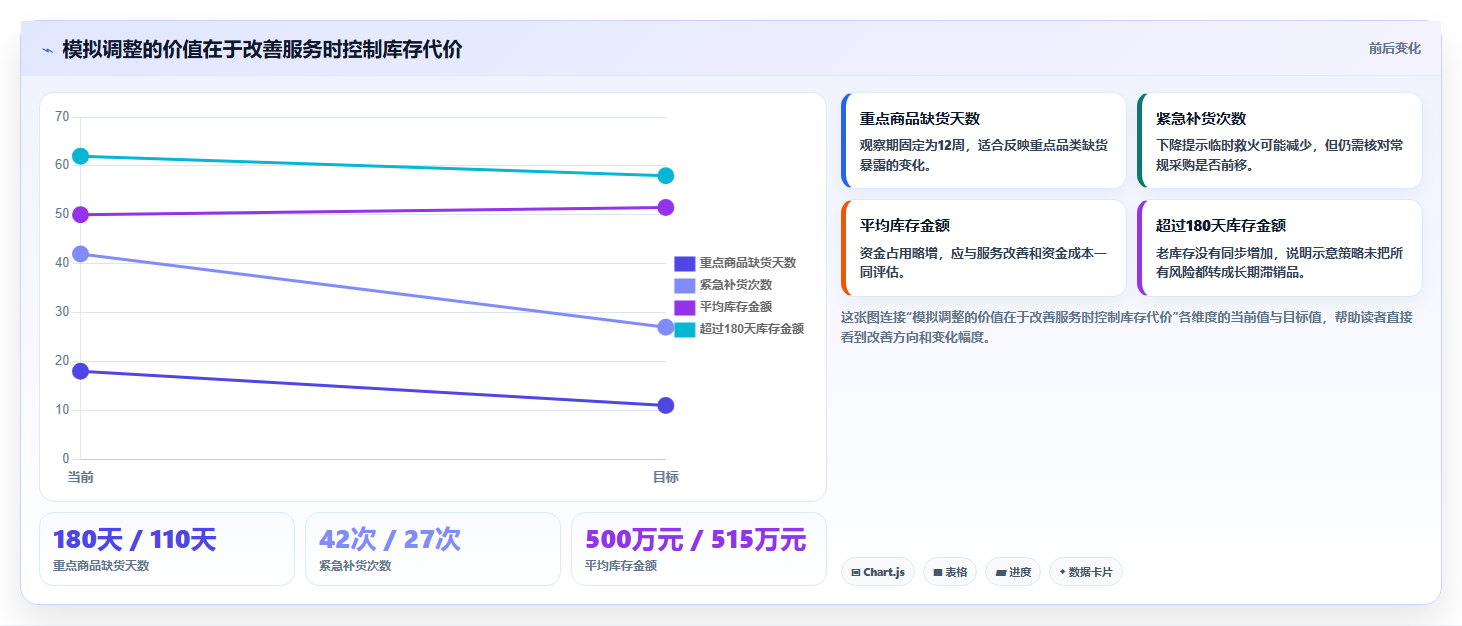This screenshot has height=626, width=1462.
Task: Click the 紧急补货次数 label under 42次 / 27次
Action: tap(355, 566)
